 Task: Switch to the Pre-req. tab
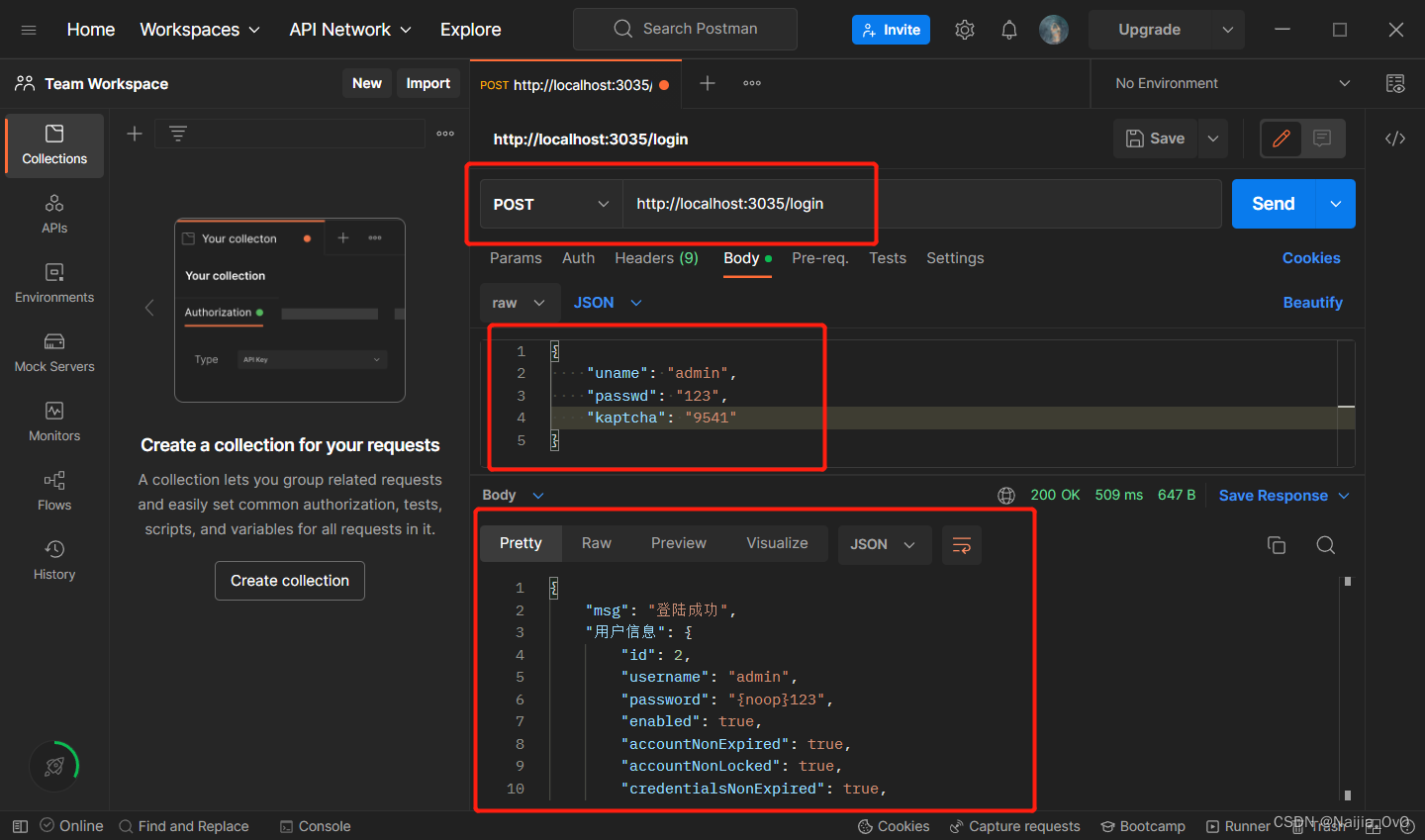820,258
